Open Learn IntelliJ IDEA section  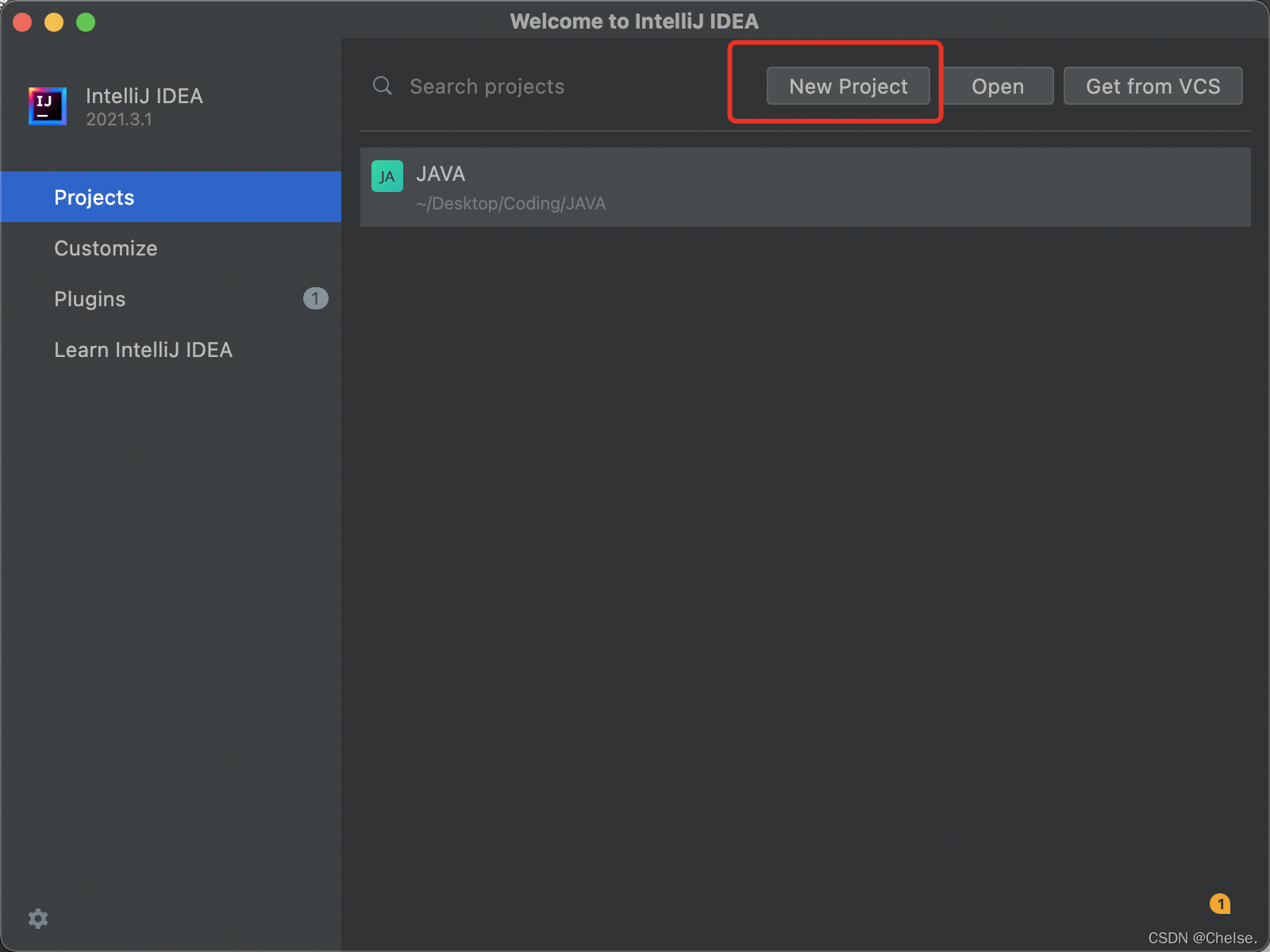(x=171, y=349)
